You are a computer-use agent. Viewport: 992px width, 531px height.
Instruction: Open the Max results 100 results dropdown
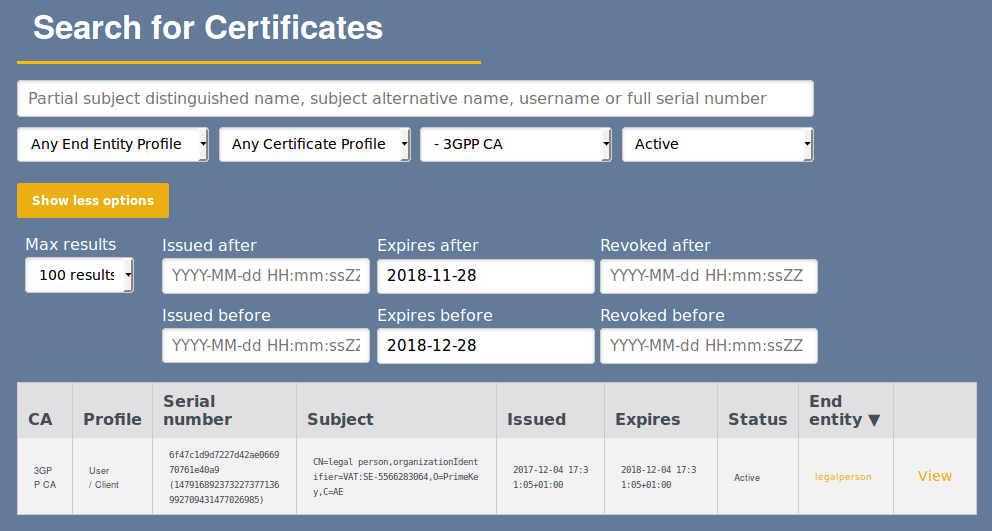click(79, 275)
